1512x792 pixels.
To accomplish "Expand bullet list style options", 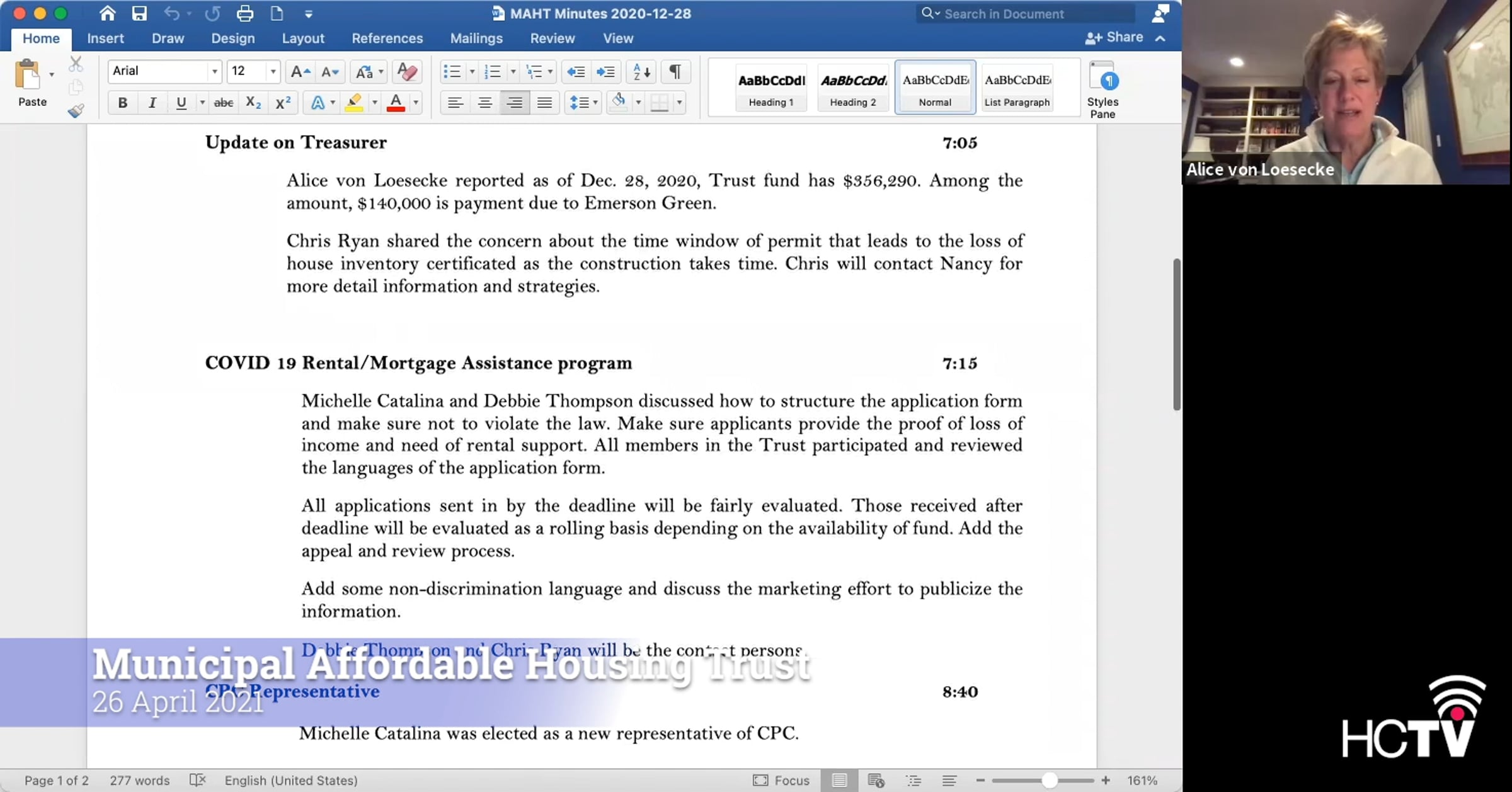I will [x=472, y=72].
